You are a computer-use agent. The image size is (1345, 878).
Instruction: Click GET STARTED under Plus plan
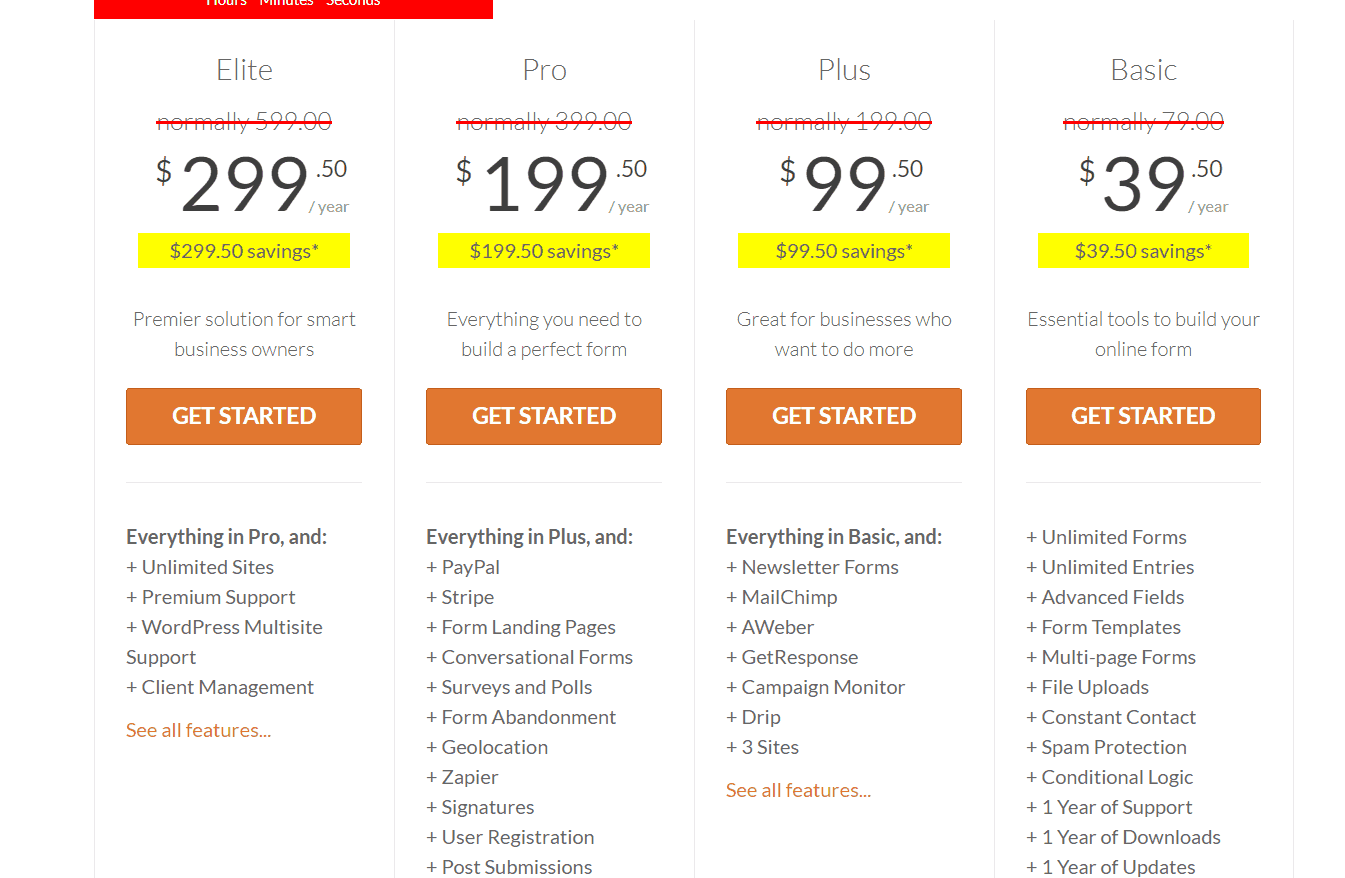pyautogui.click(x=844, y=416)
